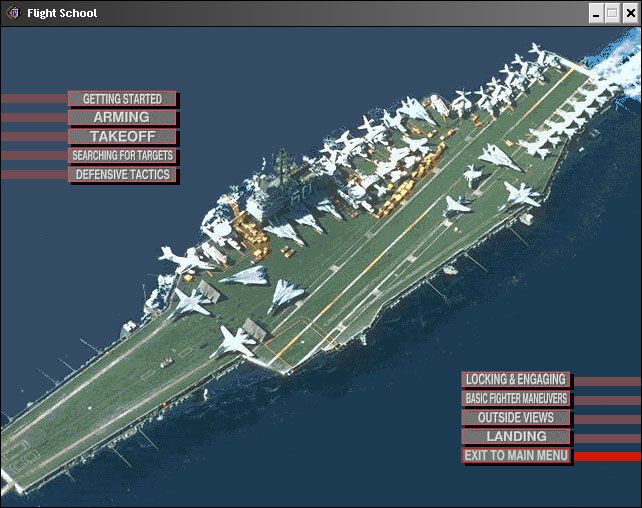Viewport: 642px width, 508px height.
Task: Open the Outside Views lesson
Action: [x=516, y=417]
